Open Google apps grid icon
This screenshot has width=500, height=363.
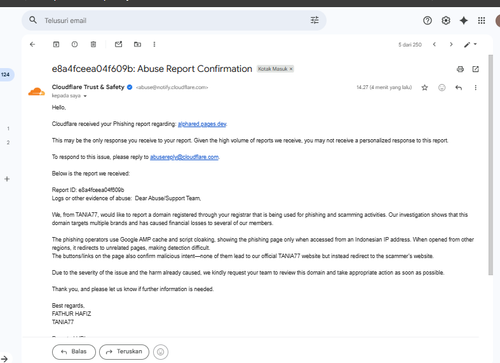pyautogui.click(x=481, y=21)
